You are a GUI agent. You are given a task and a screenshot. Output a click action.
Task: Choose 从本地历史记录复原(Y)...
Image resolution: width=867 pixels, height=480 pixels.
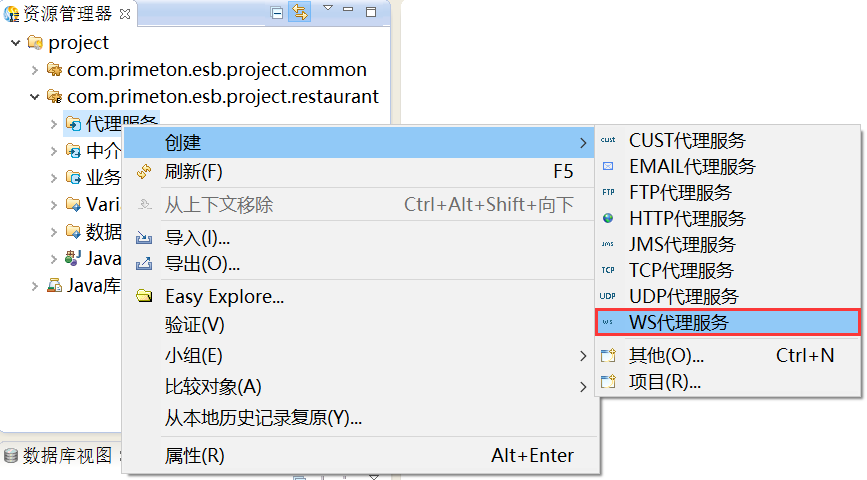[359, 418]
